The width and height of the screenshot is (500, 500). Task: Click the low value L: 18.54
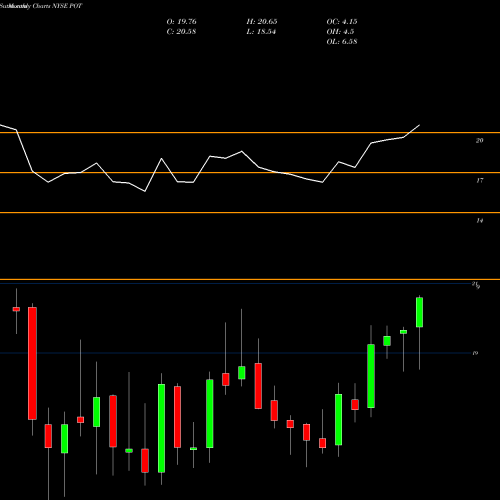point(261,32)
